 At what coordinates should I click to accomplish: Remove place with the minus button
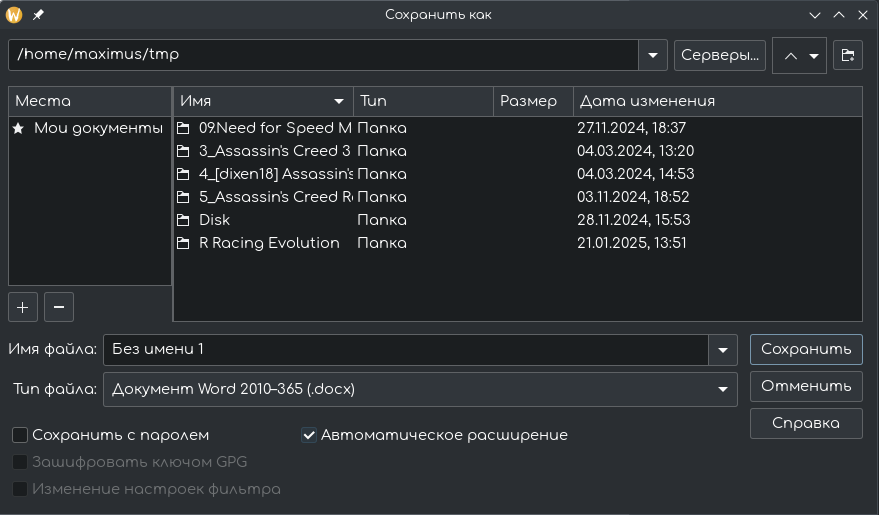[x=58, y=307]
